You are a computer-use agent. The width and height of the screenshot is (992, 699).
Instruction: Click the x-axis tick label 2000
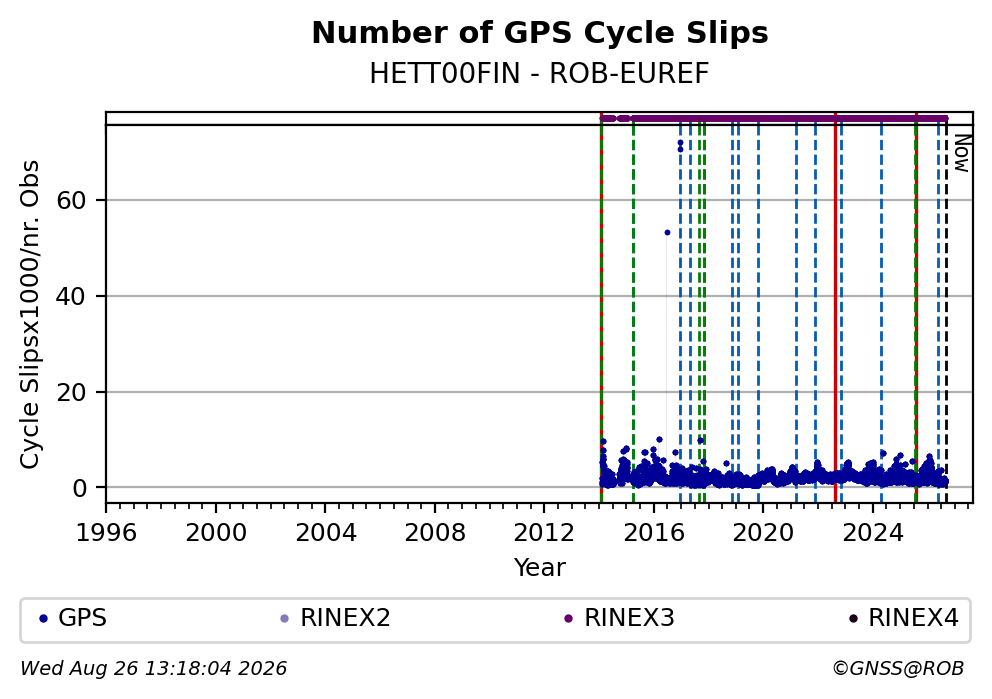[216, 533]
